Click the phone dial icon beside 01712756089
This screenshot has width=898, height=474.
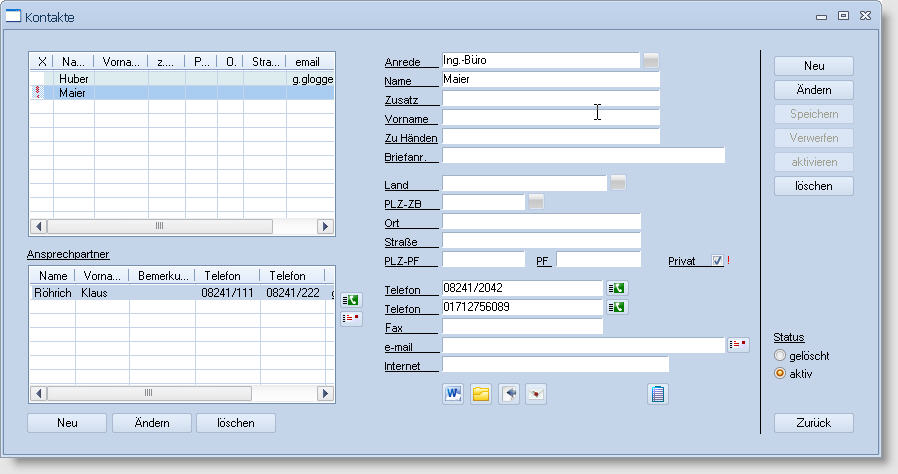click(617, 307)
